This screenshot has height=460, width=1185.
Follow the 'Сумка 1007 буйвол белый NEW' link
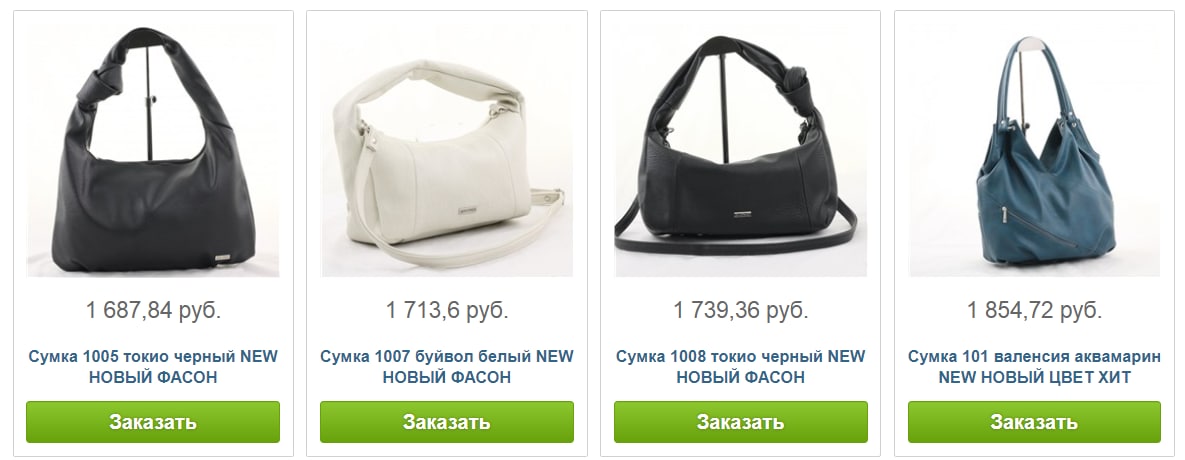tap(447, 357)
